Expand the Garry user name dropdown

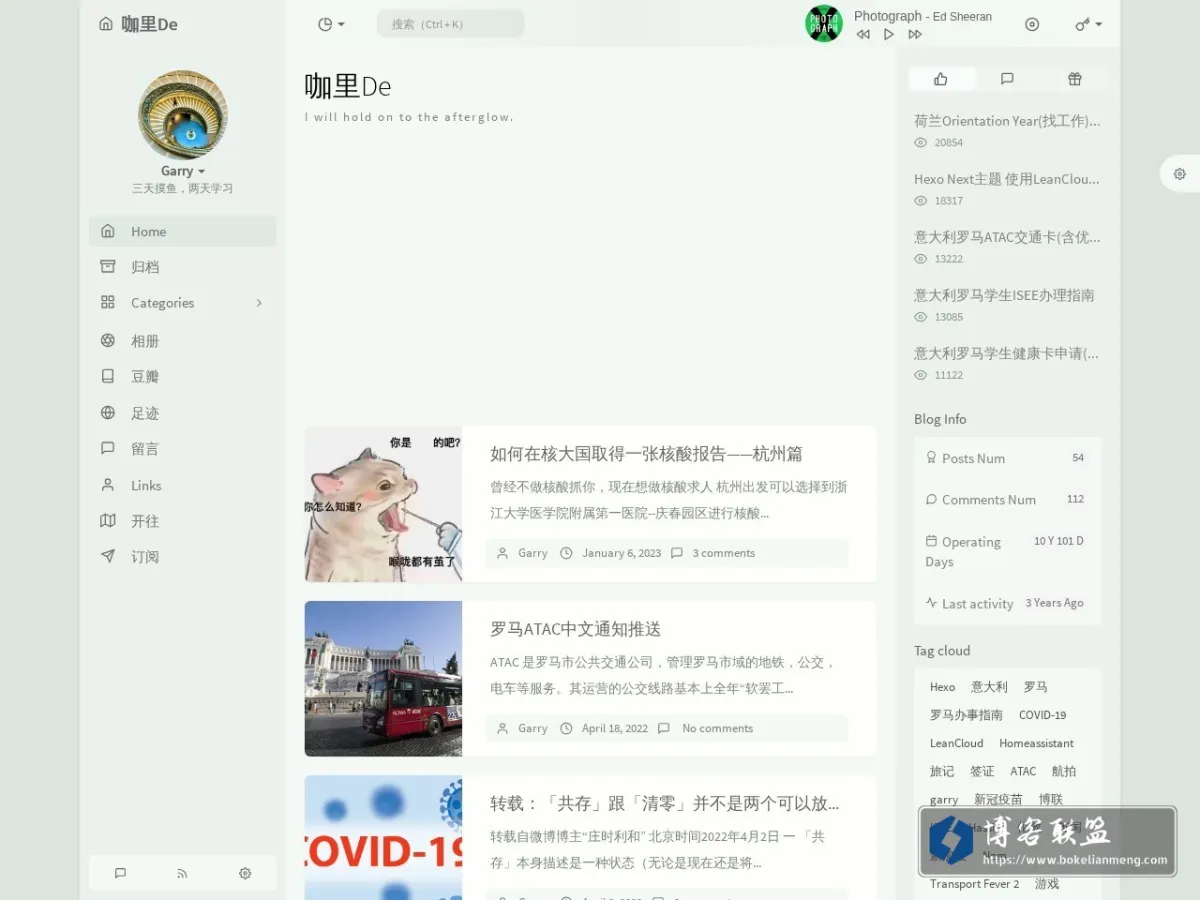(183, 171)
